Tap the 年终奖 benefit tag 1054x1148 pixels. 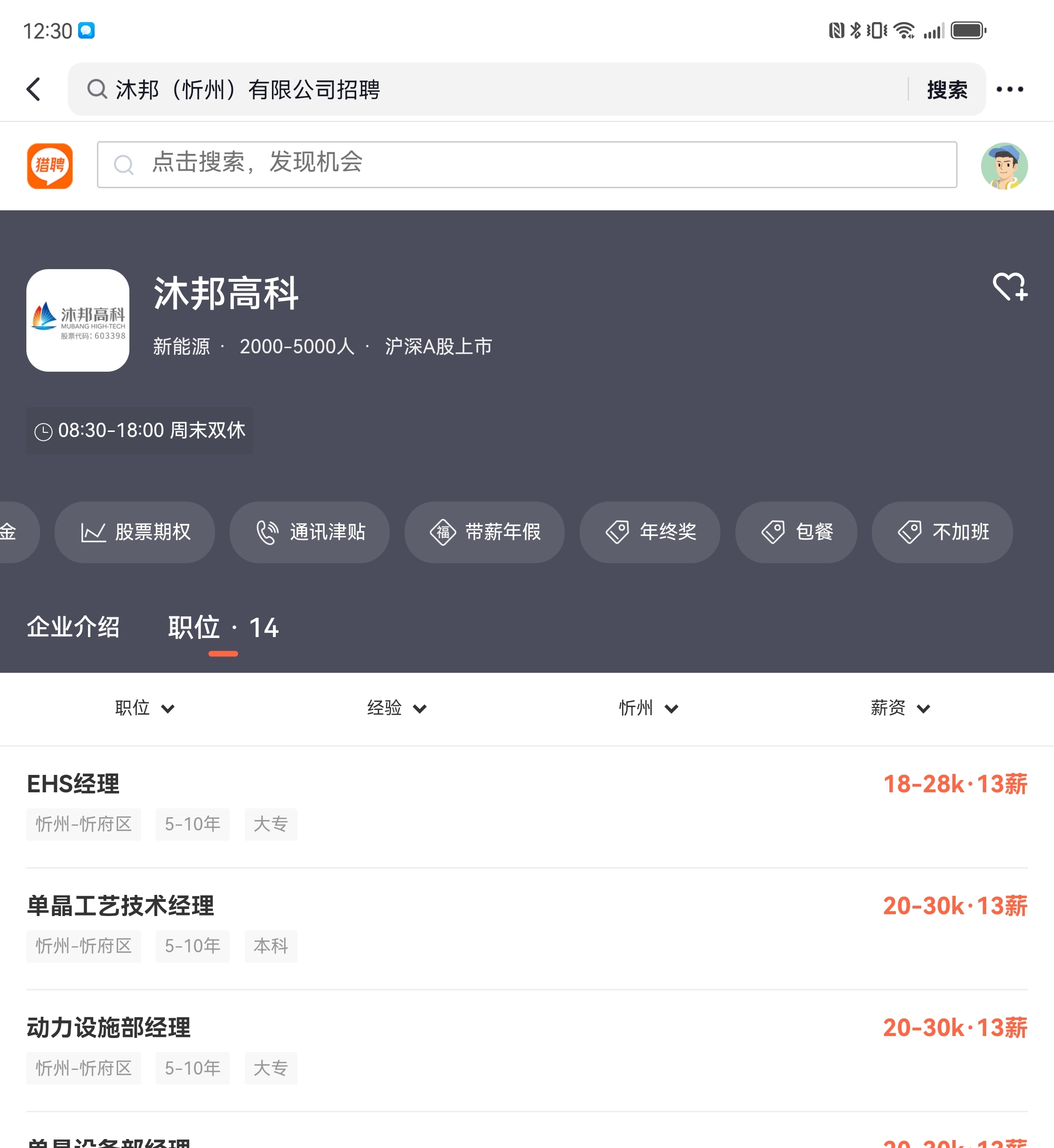(x=650, y=532)
